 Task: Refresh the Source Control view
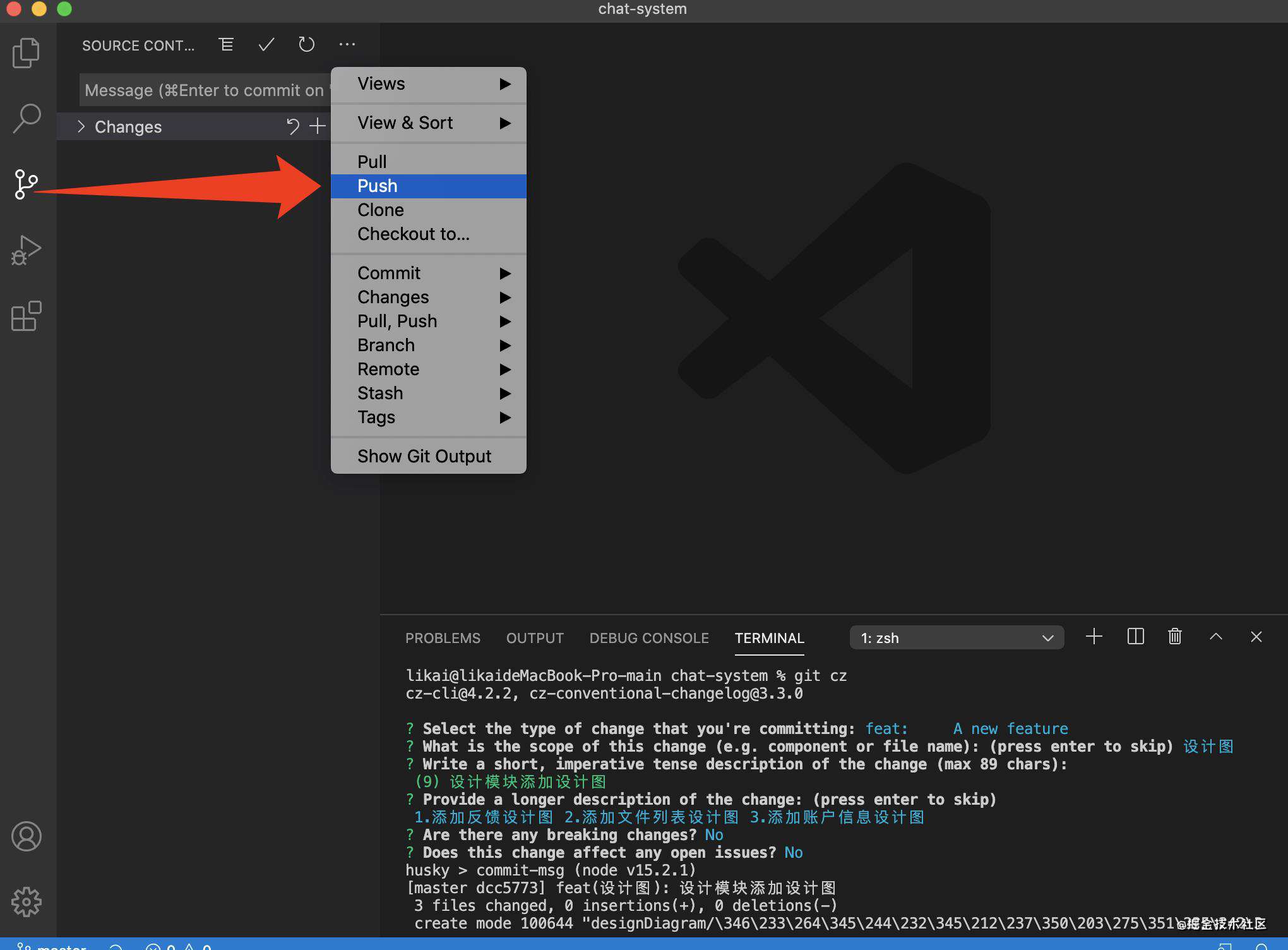[x=307, y=44]
